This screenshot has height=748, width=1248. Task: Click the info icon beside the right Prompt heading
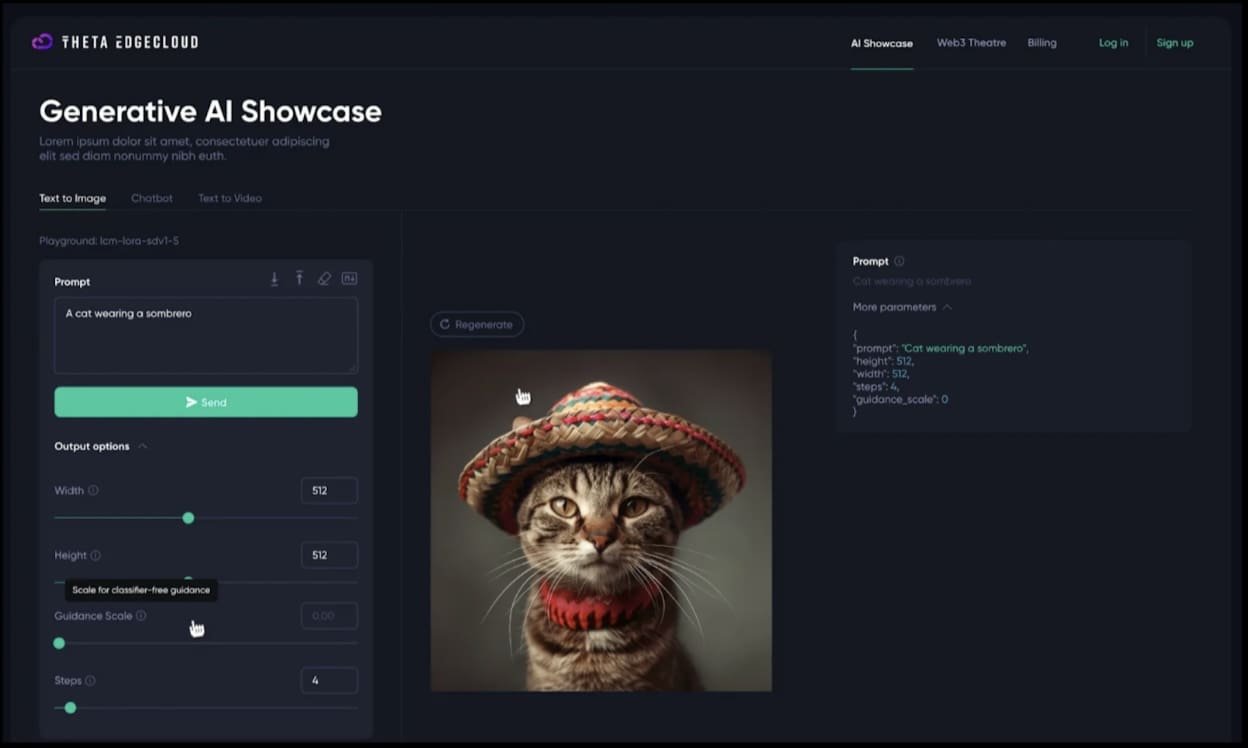899,261
